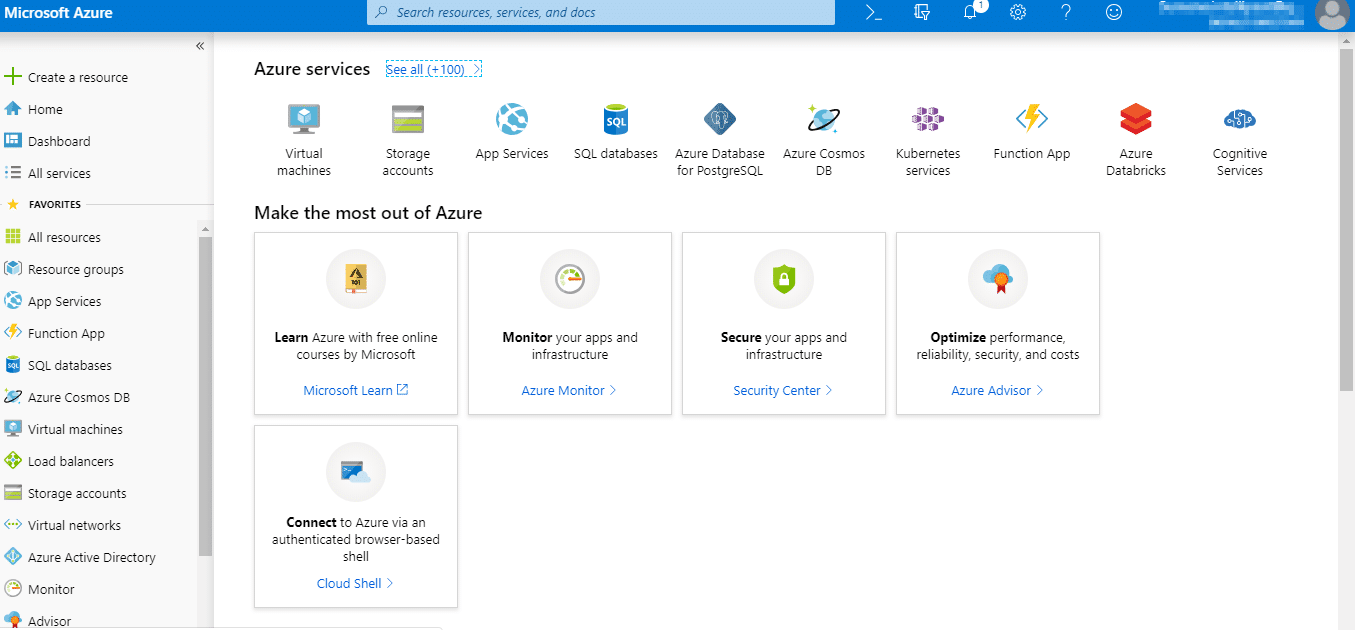Collapse the left sidebar menu
This screenshot has width=1355, height=630.
[x=200, y=46]
